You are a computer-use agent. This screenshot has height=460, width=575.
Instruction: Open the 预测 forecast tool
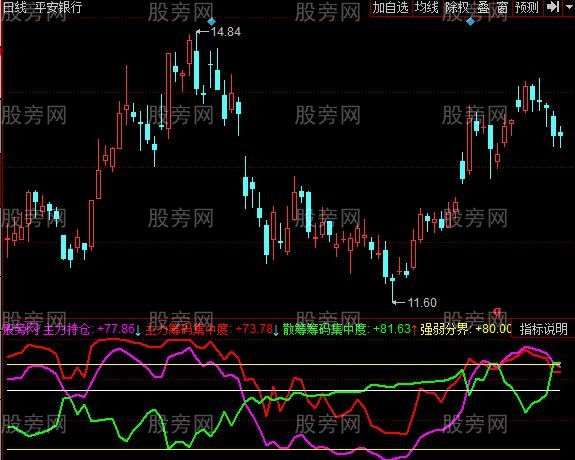coord(527,8)
